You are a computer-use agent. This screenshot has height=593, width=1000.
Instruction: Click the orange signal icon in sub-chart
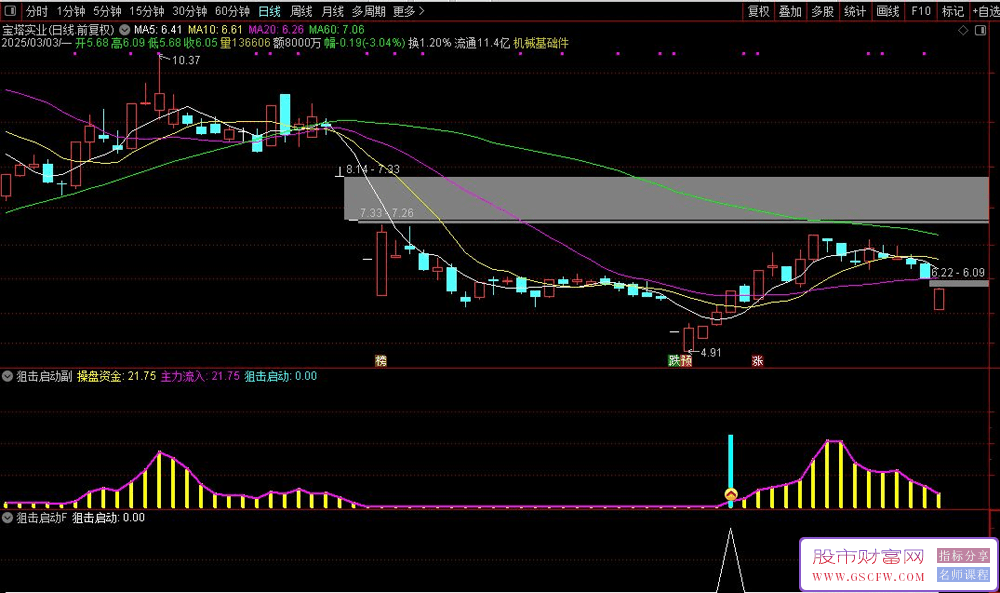(731, 494)
